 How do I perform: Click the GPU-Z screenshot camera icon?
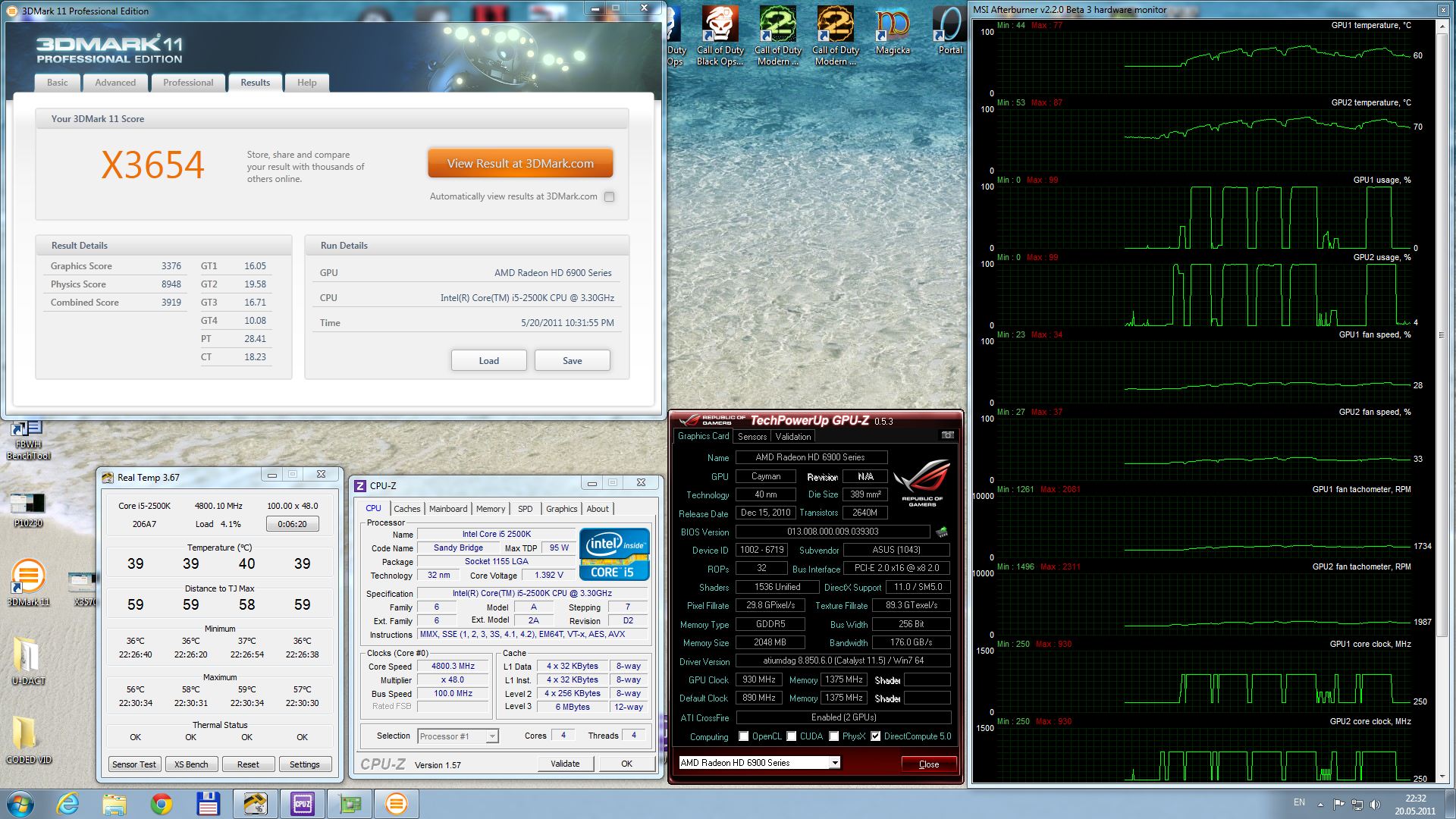(x=947, y=435)
